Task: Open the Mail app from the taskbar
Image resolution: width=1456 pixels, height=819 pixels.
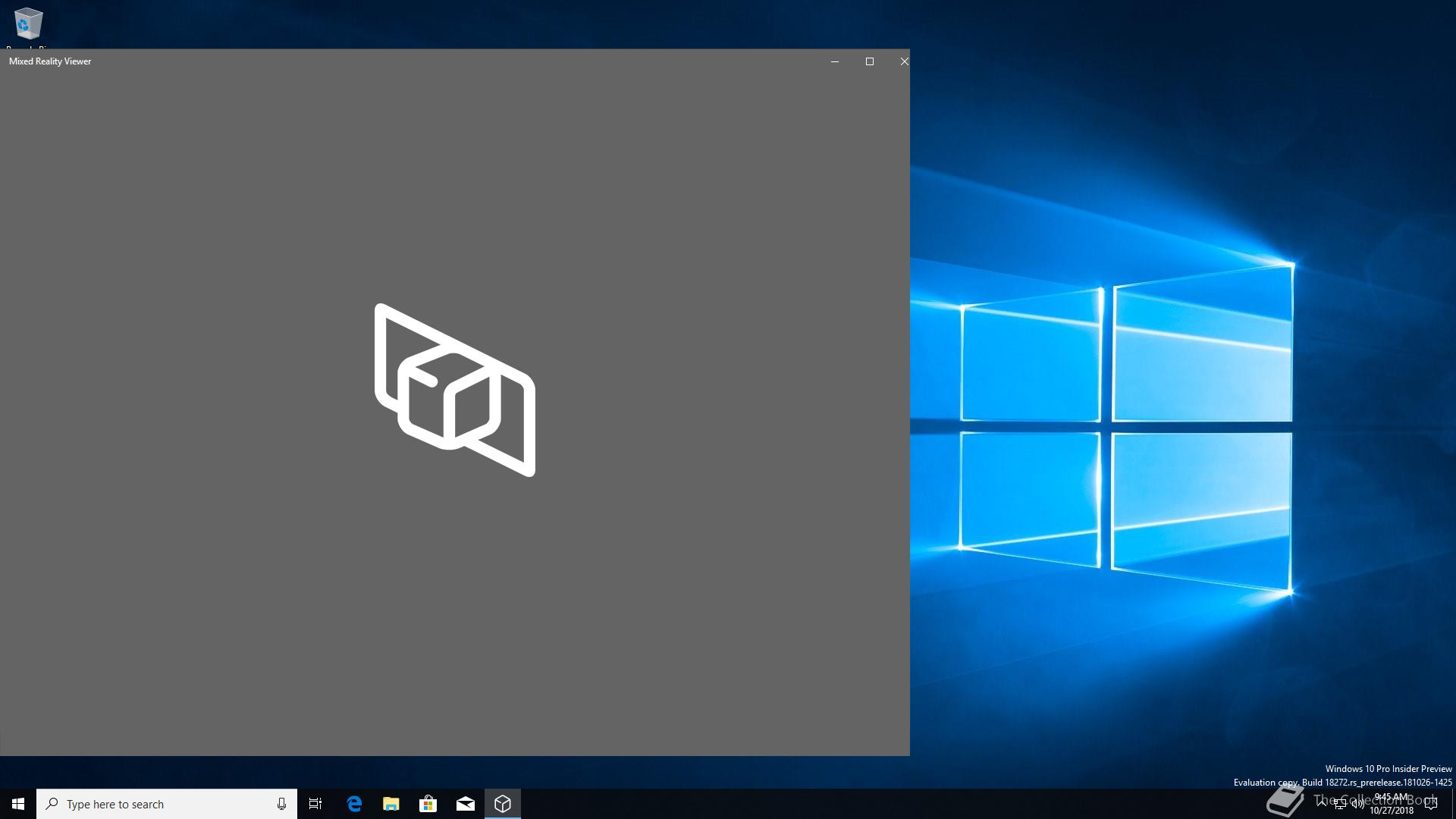Action: coord(466,804)
